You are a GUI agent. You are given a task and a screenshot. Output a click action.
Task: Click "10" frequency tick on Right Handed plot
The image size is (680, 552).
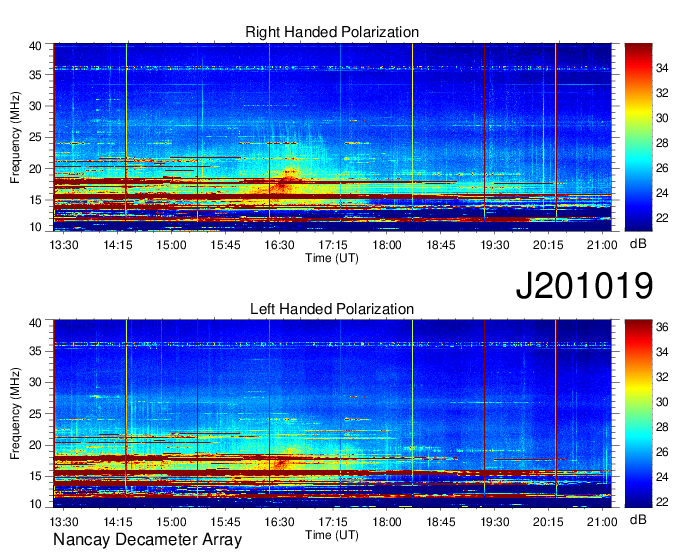[36, 227]
